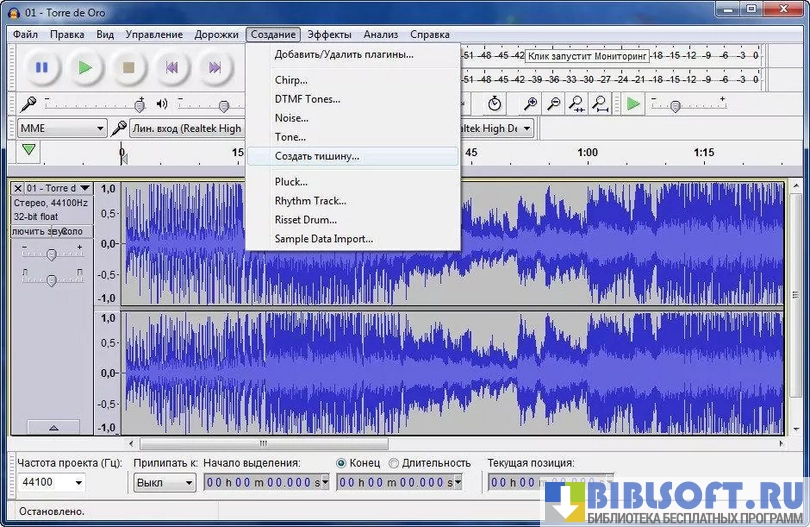The width and height of the screenshot is (810, 527).
Task: Toggle the Соло button on track
Action: coord(75,231)
